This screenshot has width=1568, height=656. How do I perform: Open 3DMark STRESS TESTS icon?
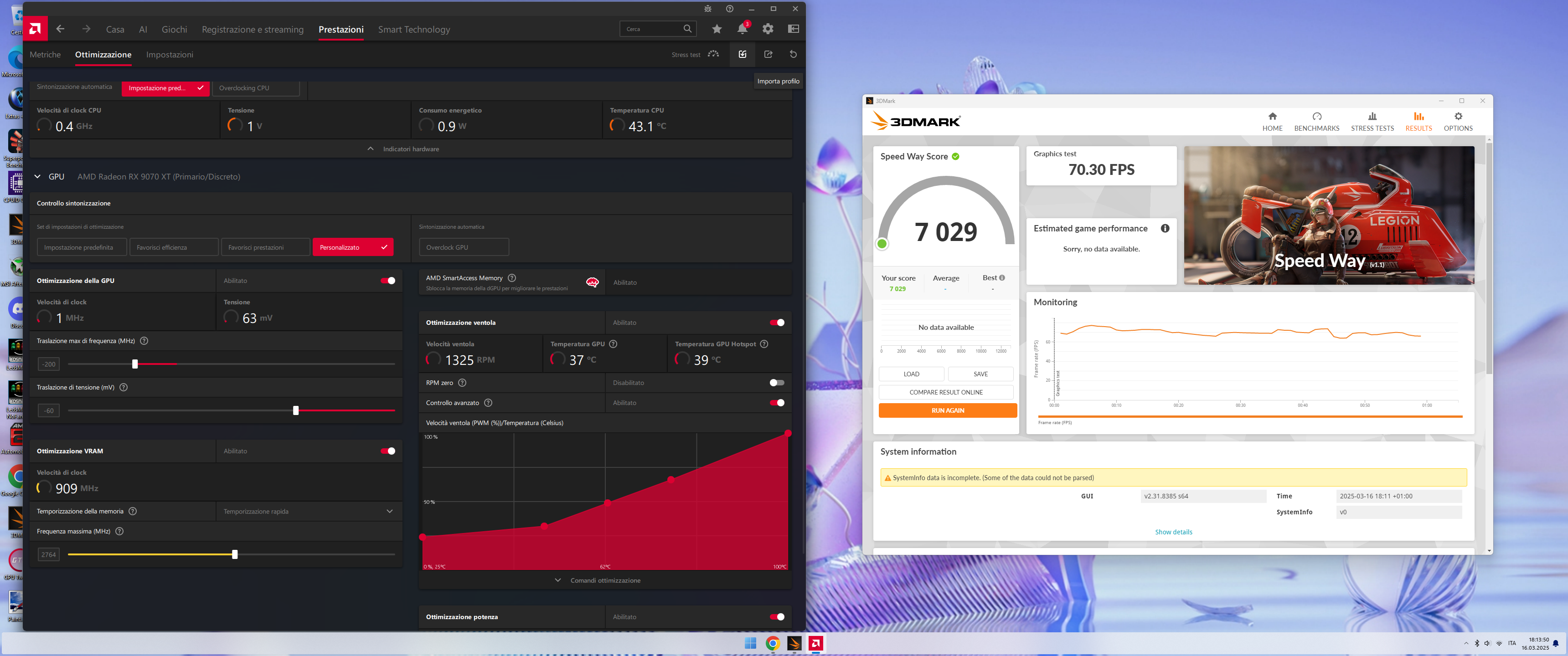[x=1372, y=116]
